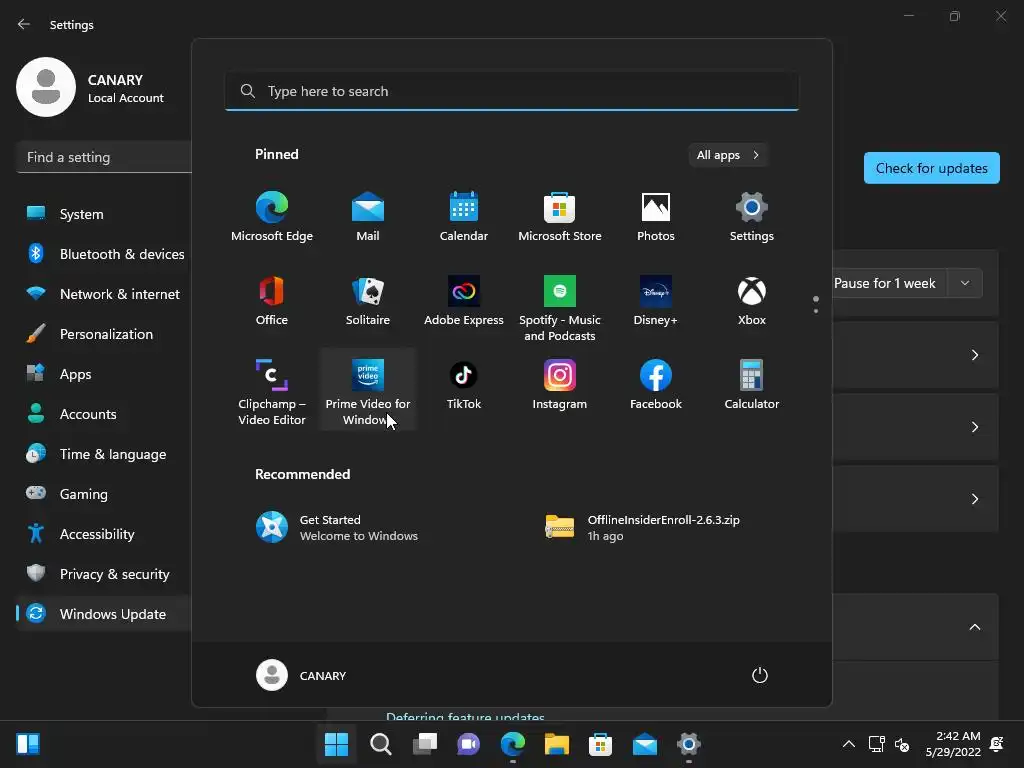
Task: Click the muted volume tray icon
Action: 902,744
